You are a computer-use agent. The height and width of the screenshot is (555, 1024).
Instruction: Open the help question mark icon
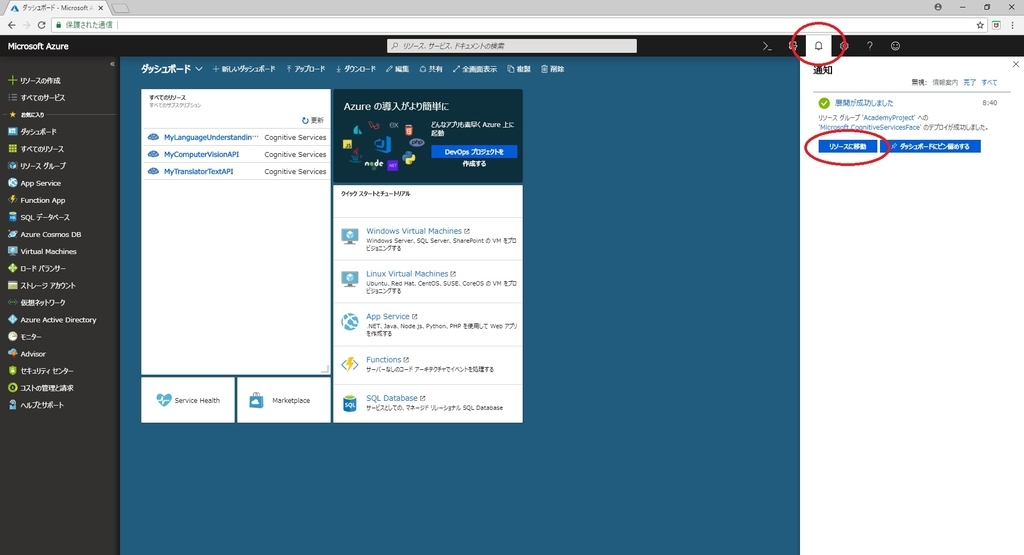tap(869, 46)
